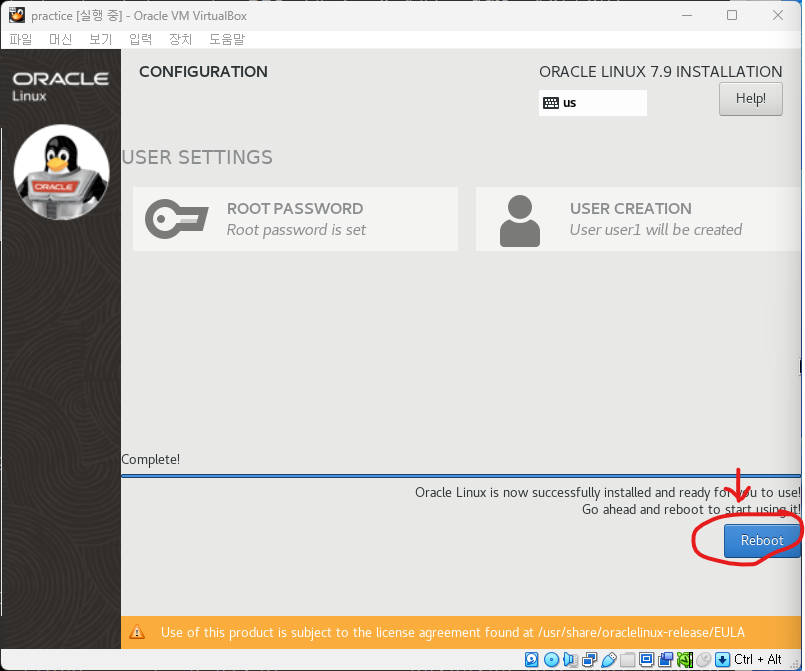Click the USER SETTINGS heading
This screenshot has height=671, width=805.
click(x=197, y=158)
